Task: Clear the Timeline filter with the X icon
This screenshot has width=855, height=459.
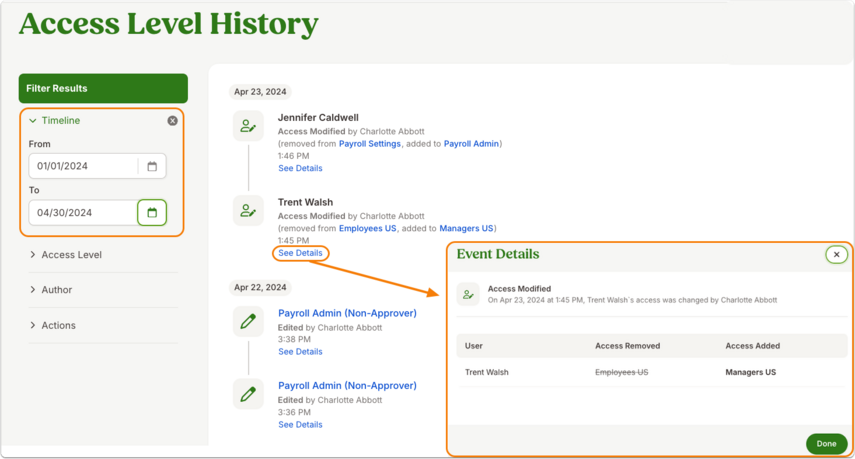Action: (172, 120)
